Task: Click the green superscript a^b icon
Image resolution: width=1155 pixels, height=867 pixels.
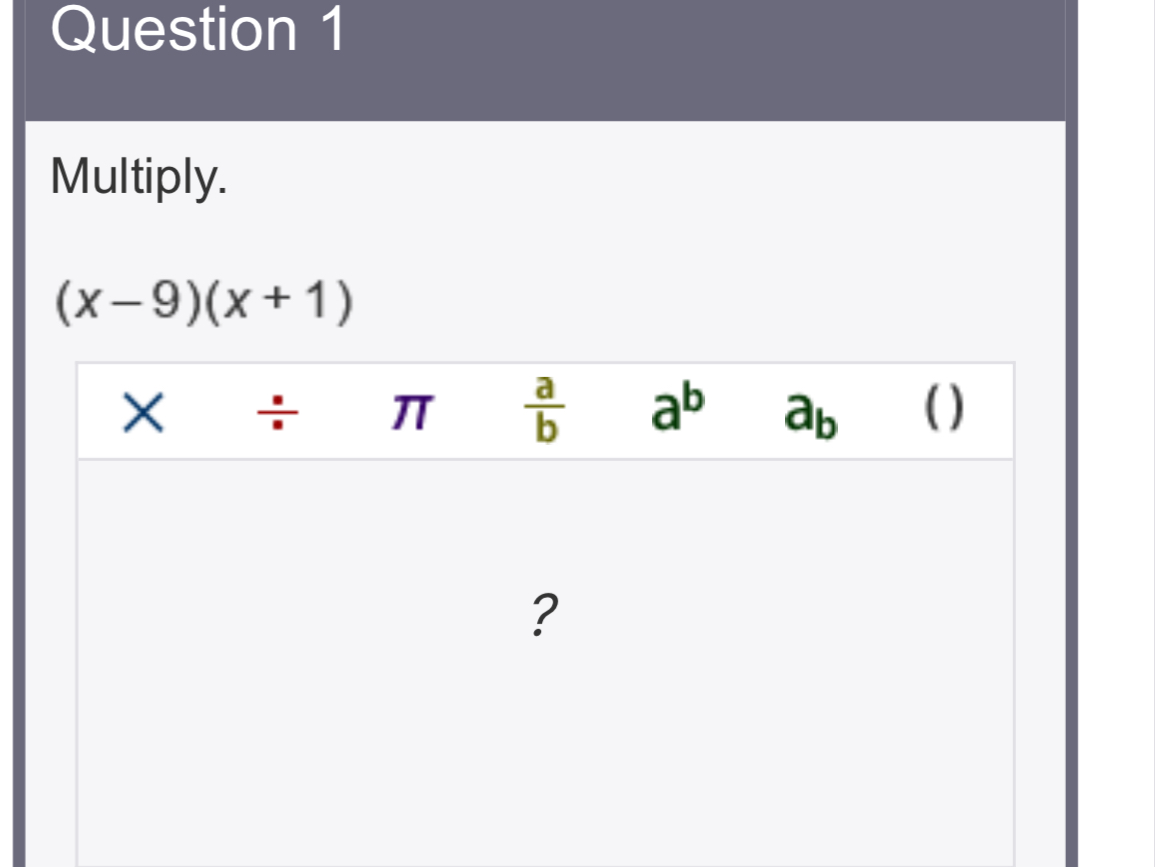Action: coord(677,408)
